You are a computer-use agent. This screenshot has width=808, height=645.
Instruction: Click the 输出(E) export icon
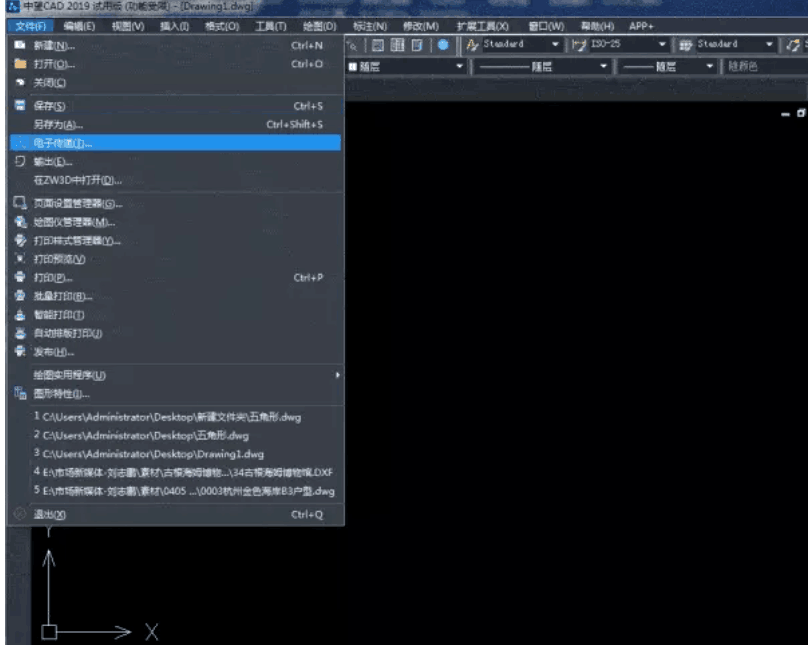point(20,161)
